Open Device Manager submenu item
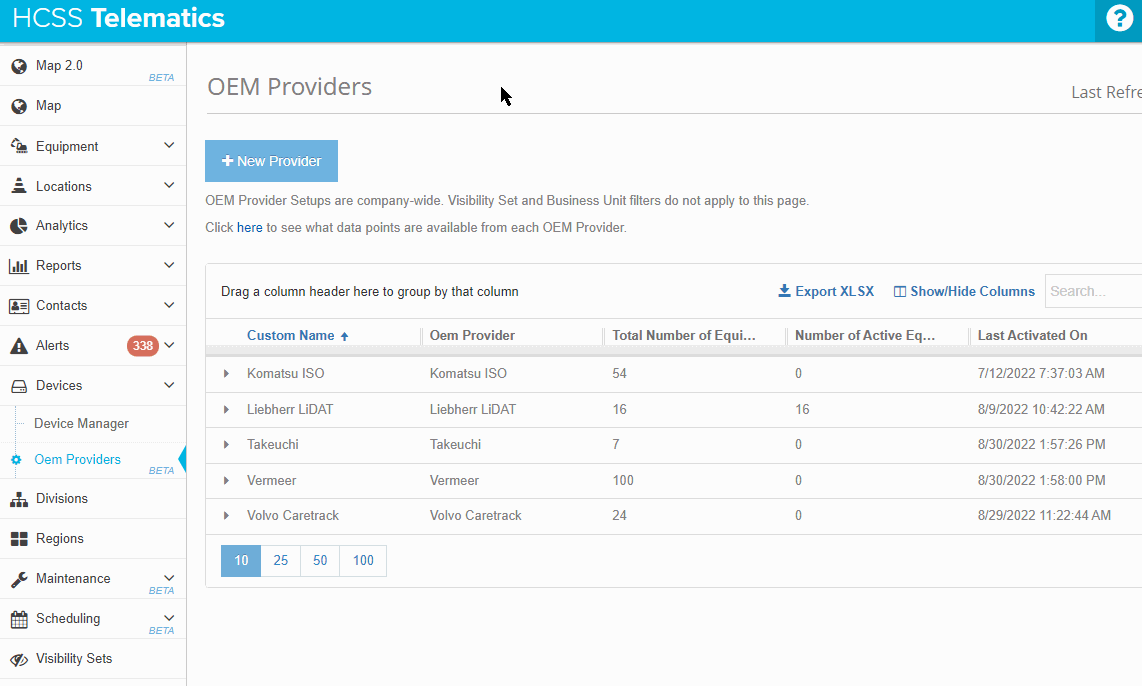The image size is (1142, 686). pos(81,424)
